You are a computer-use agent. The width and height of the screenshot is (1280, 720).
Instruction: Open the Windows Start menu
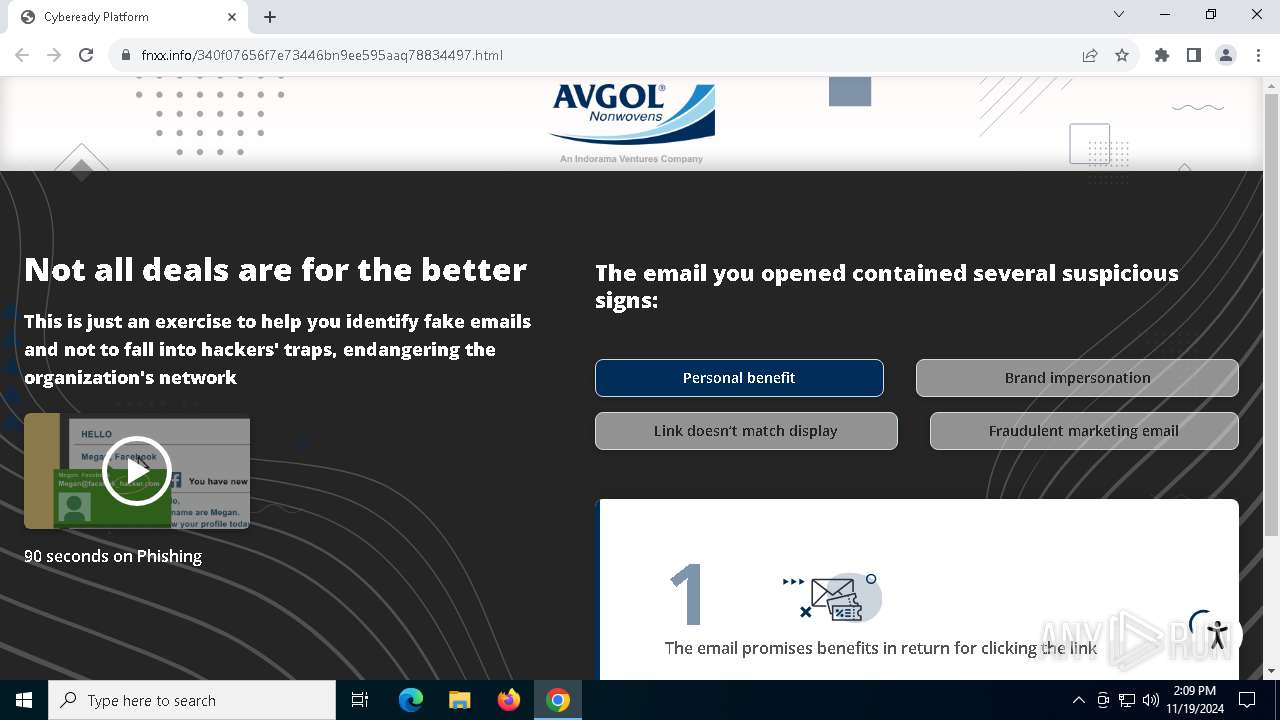tap(24, 700)
